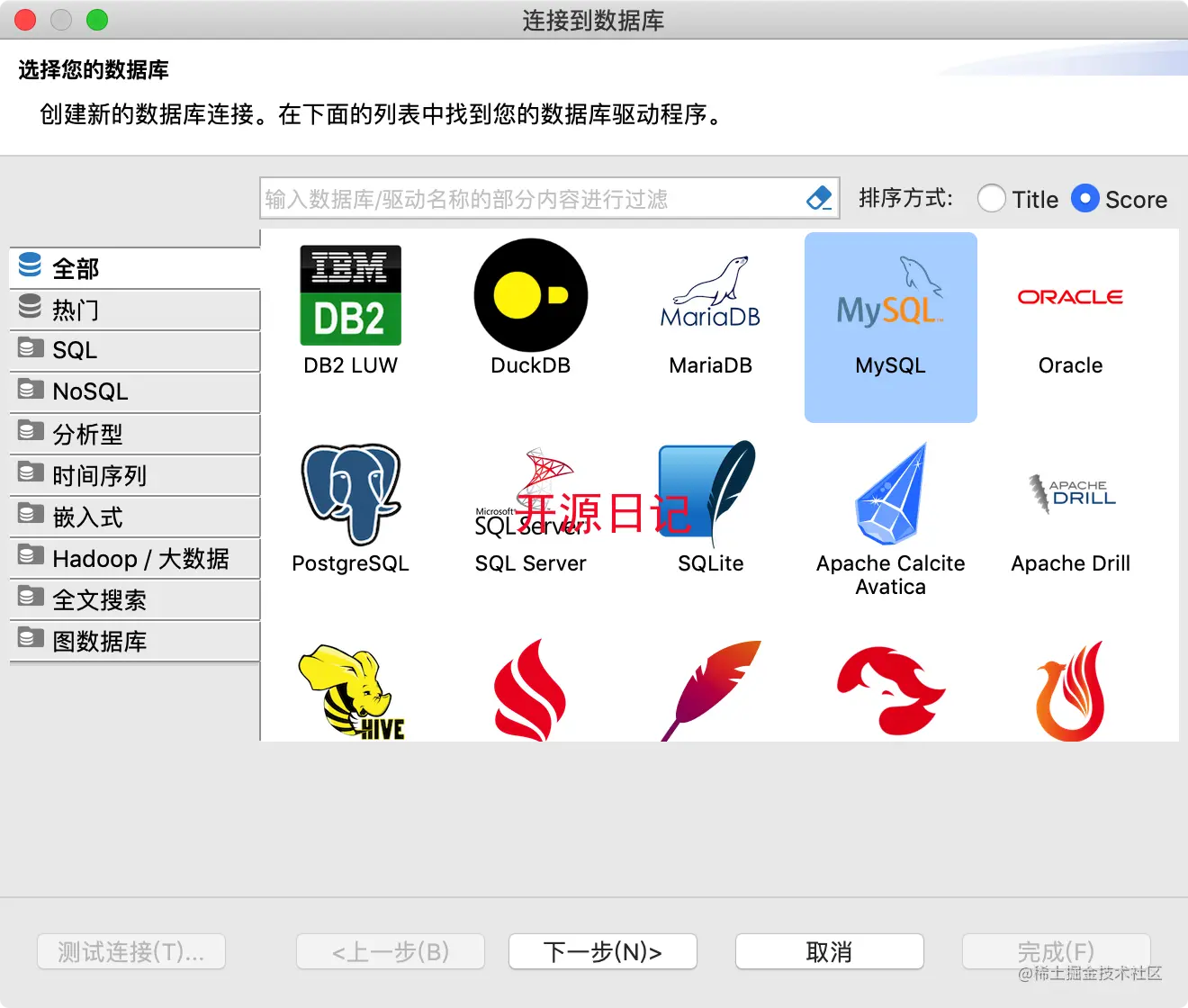The image size is (1188, 1008).
Task: Open the Hadoop / 大数据 category
Action: coord(135,558)
